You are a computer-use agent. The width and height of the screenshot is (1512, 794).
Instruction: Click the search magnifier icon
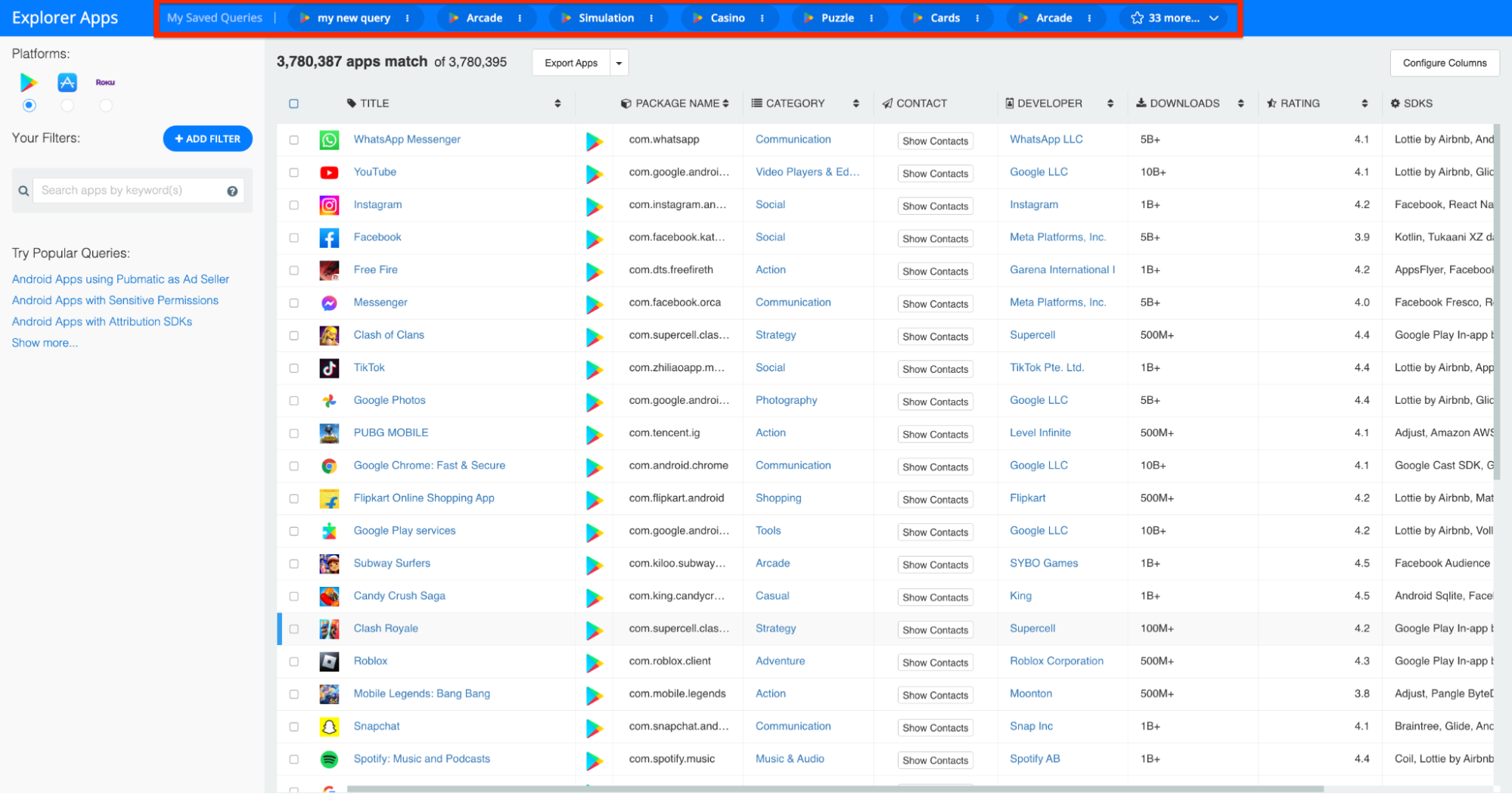[23, 191]
